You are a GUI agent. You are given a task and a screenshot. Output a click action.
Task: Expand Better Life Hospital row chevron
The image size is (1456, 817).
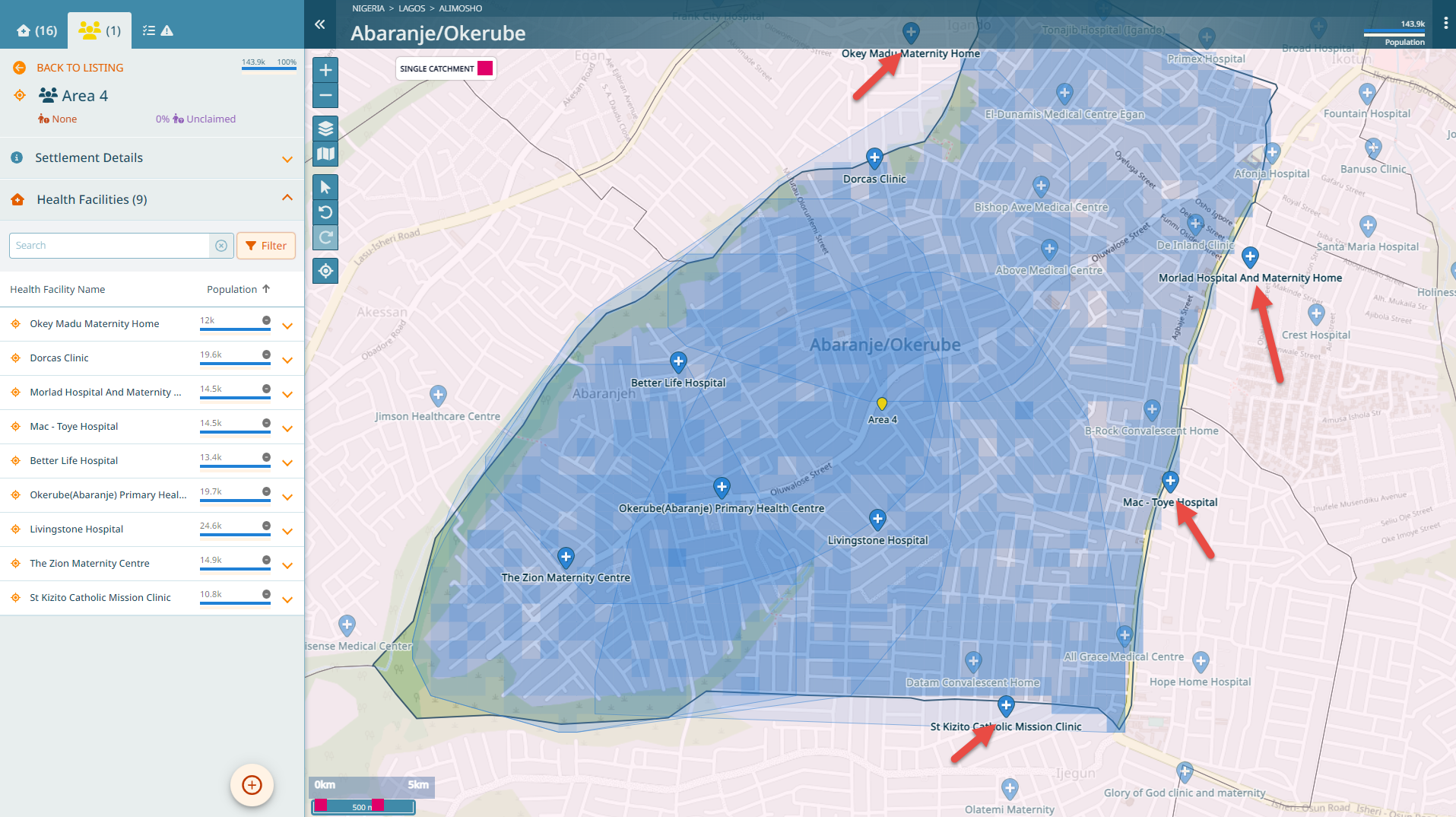287,463
